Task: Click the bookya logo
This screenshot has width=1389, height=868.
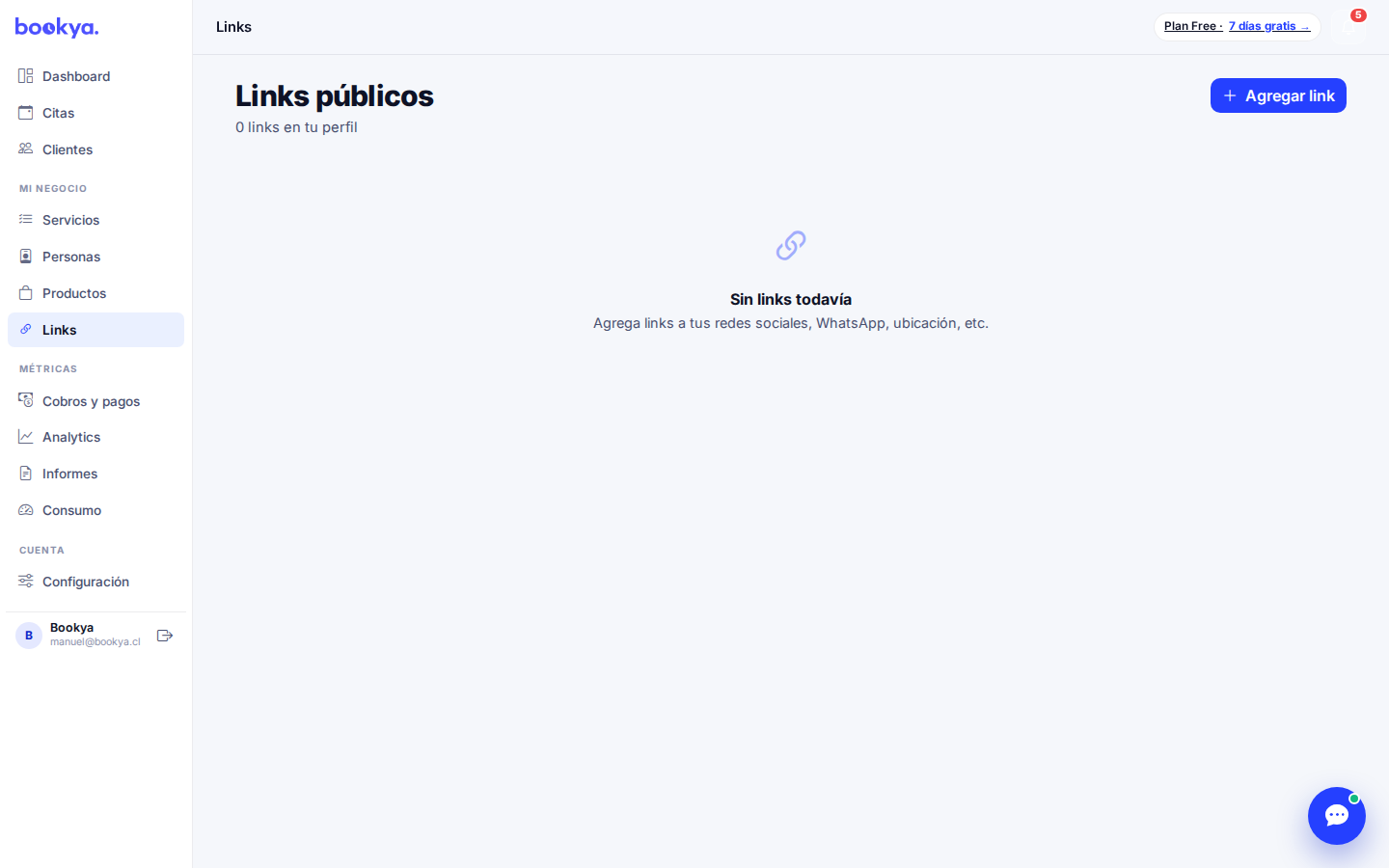Action: click(x=57, y=27)
